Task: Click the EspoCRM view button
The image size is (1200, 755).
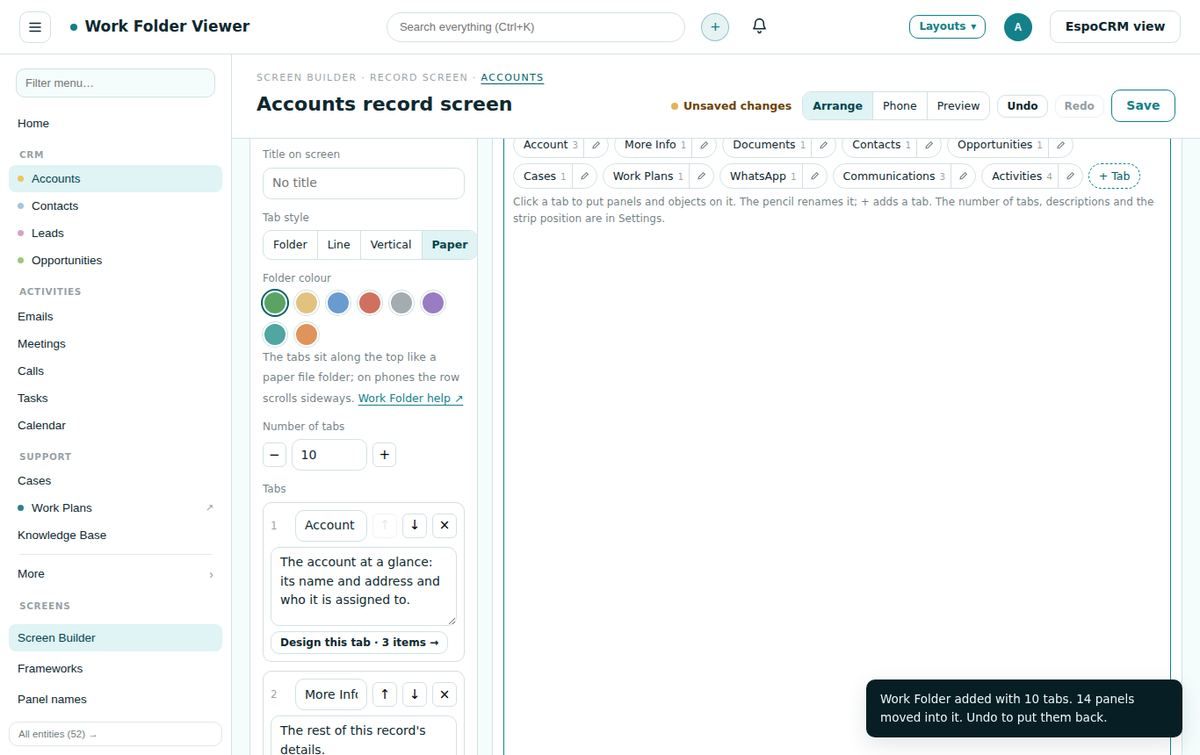Action: click(x=1114, y=27)
